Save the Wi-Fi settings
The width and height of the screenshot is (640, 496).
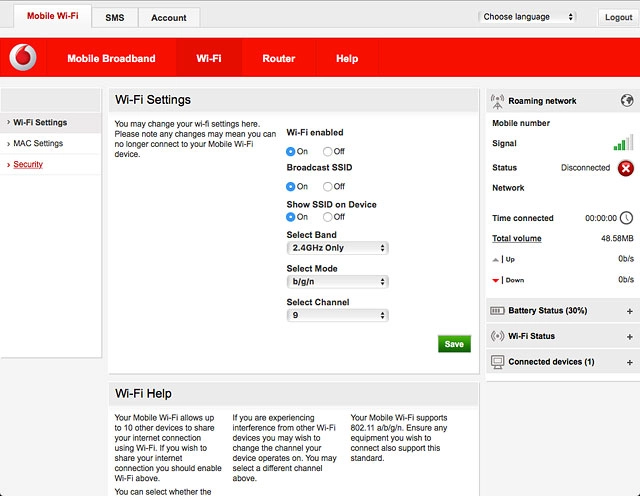tap(454, 344)
